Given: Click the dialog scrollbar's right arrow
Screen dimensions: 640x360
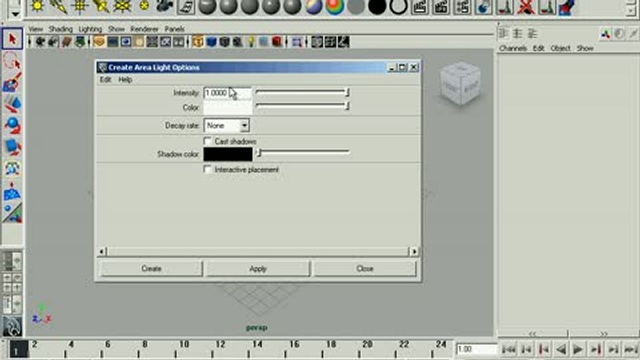Looking at the screenshot, I should tap(414, 251).
